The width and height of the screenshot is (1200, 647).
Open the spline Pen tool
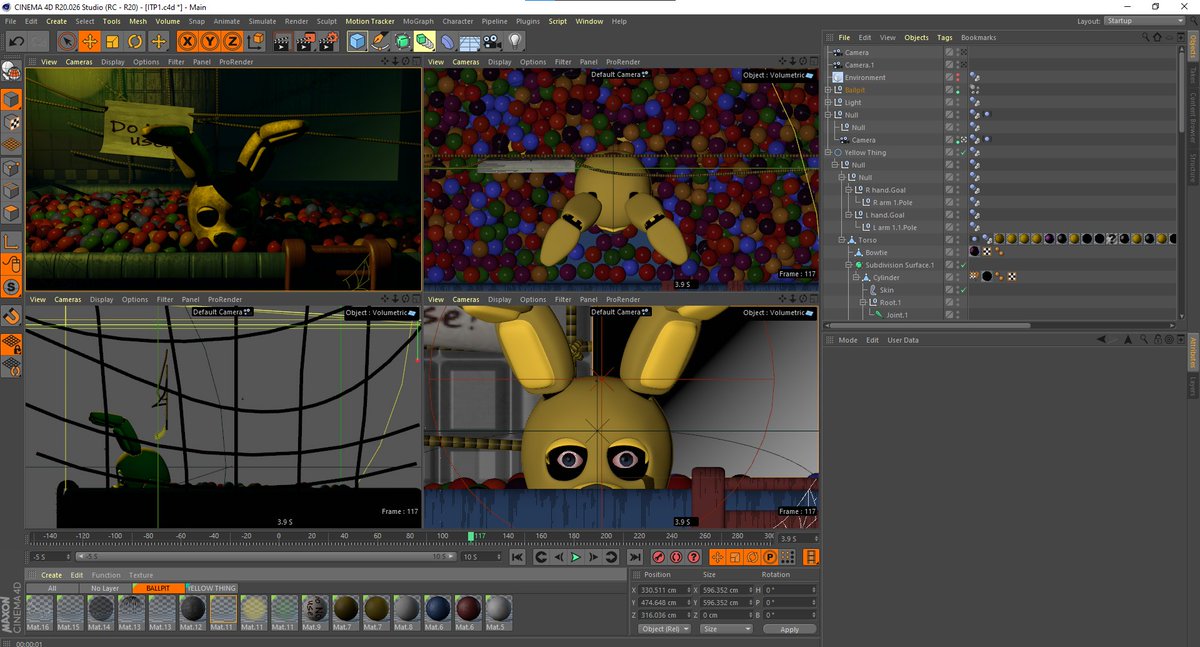380,41
